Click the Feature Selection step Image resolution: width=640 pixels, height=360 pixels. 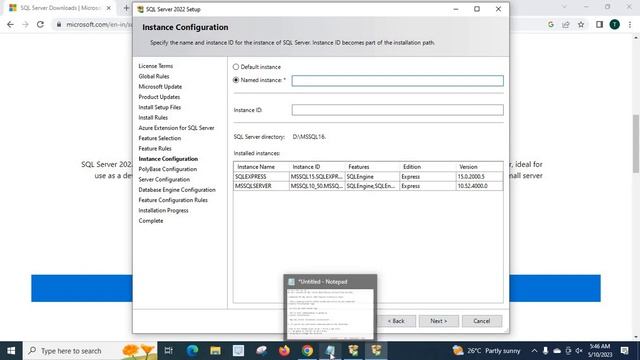coord(160,138)
